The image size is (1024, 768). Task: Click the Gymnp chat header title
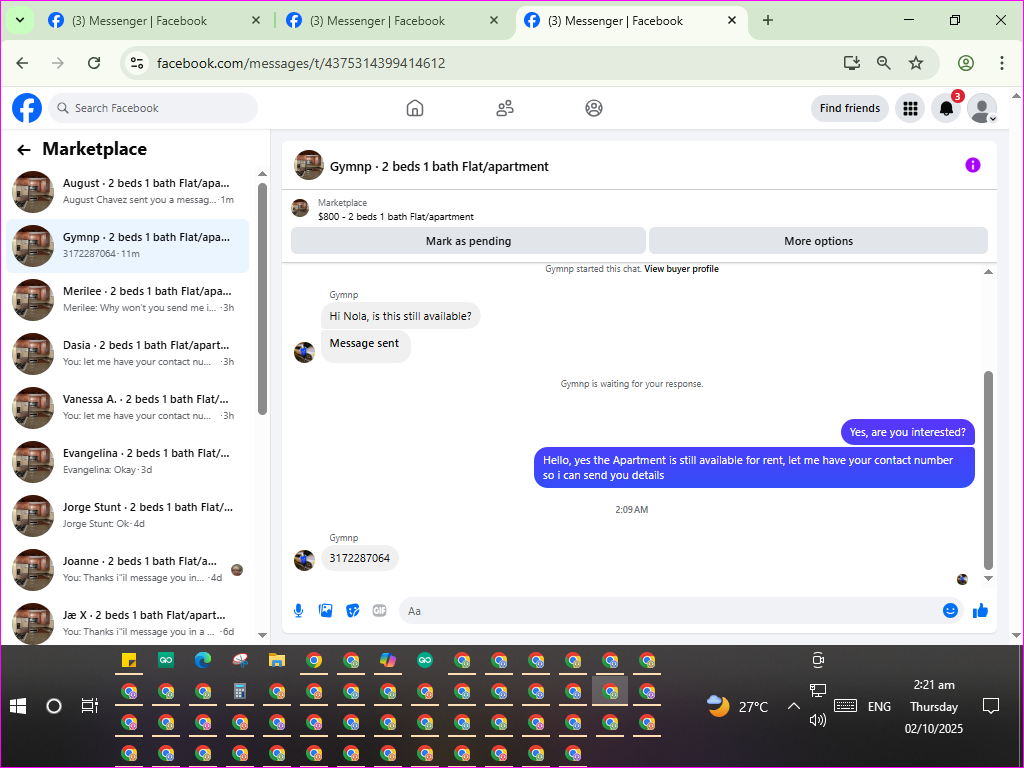click(439, 167)
